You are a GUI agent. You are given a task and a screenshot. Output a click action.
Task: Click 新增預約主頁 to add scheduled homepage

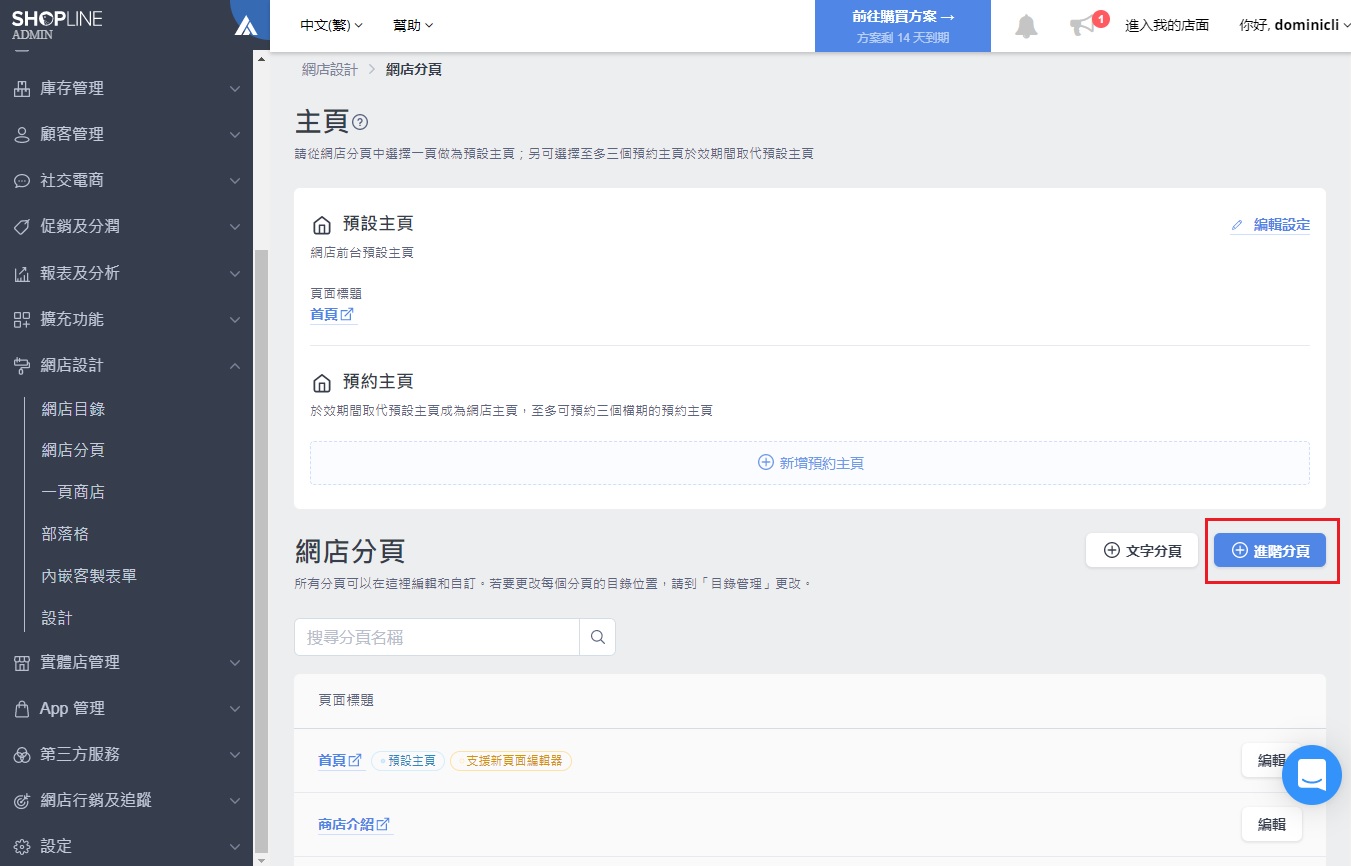[810, 463]
